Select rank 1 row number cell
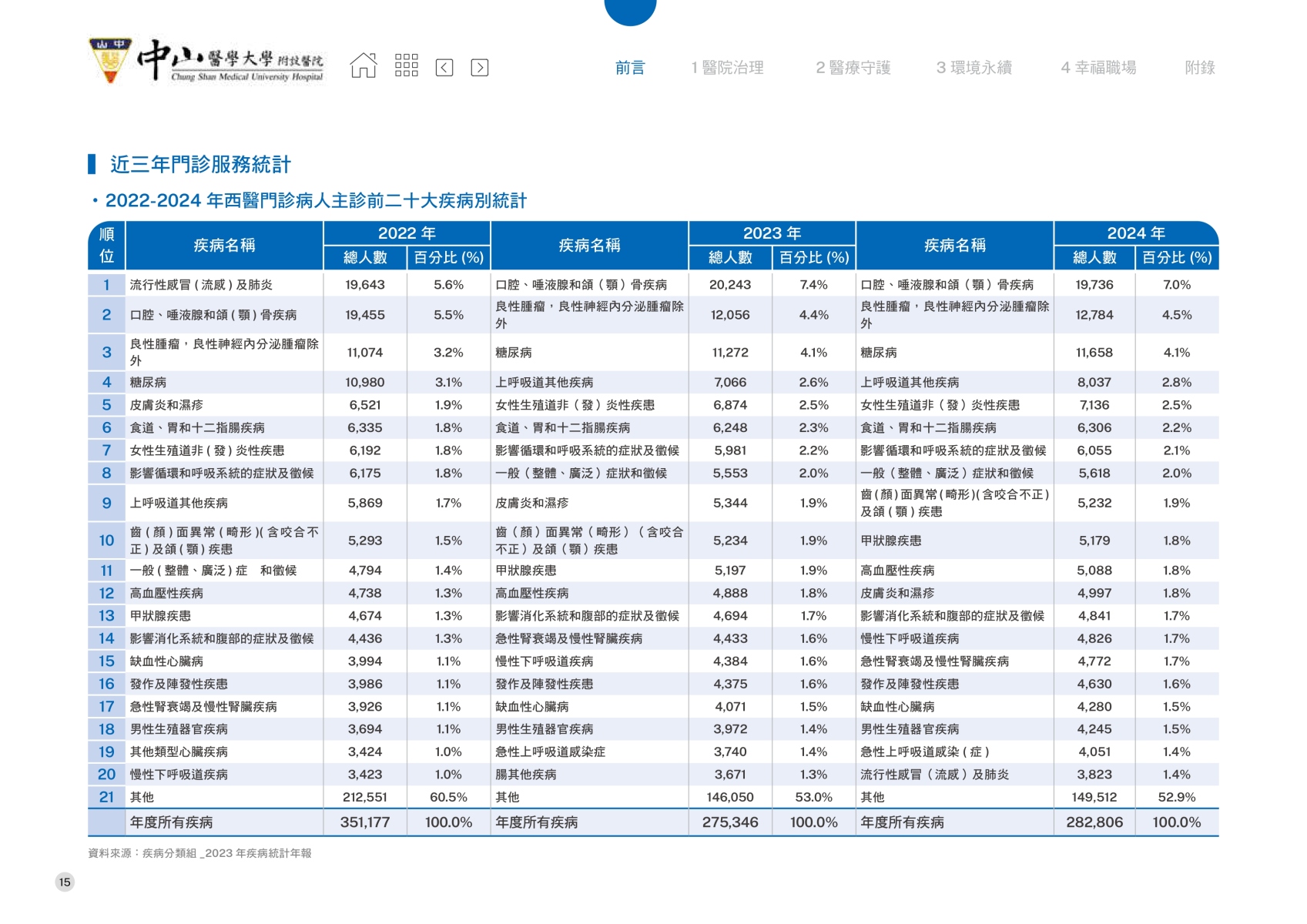The width and height of the screenshot is (1307, 924). [x=107, y=285]
